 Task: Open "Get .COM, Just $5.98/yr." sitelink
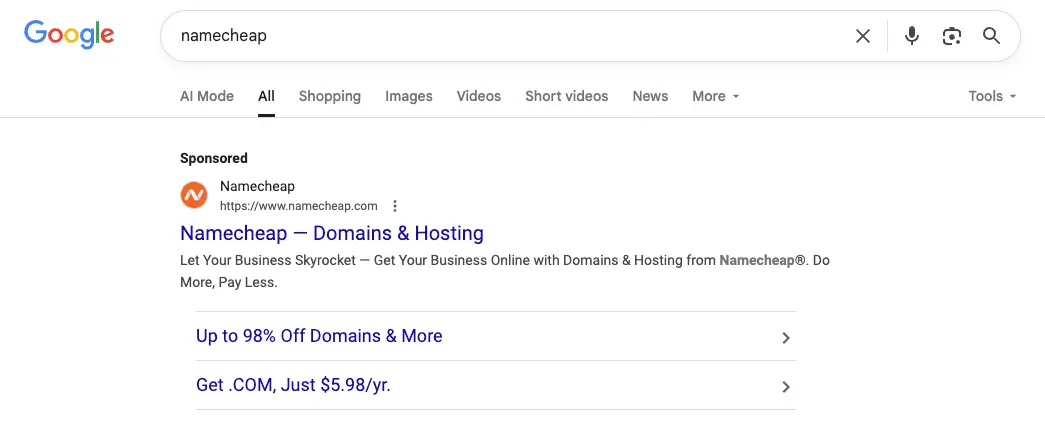(293, 385)
